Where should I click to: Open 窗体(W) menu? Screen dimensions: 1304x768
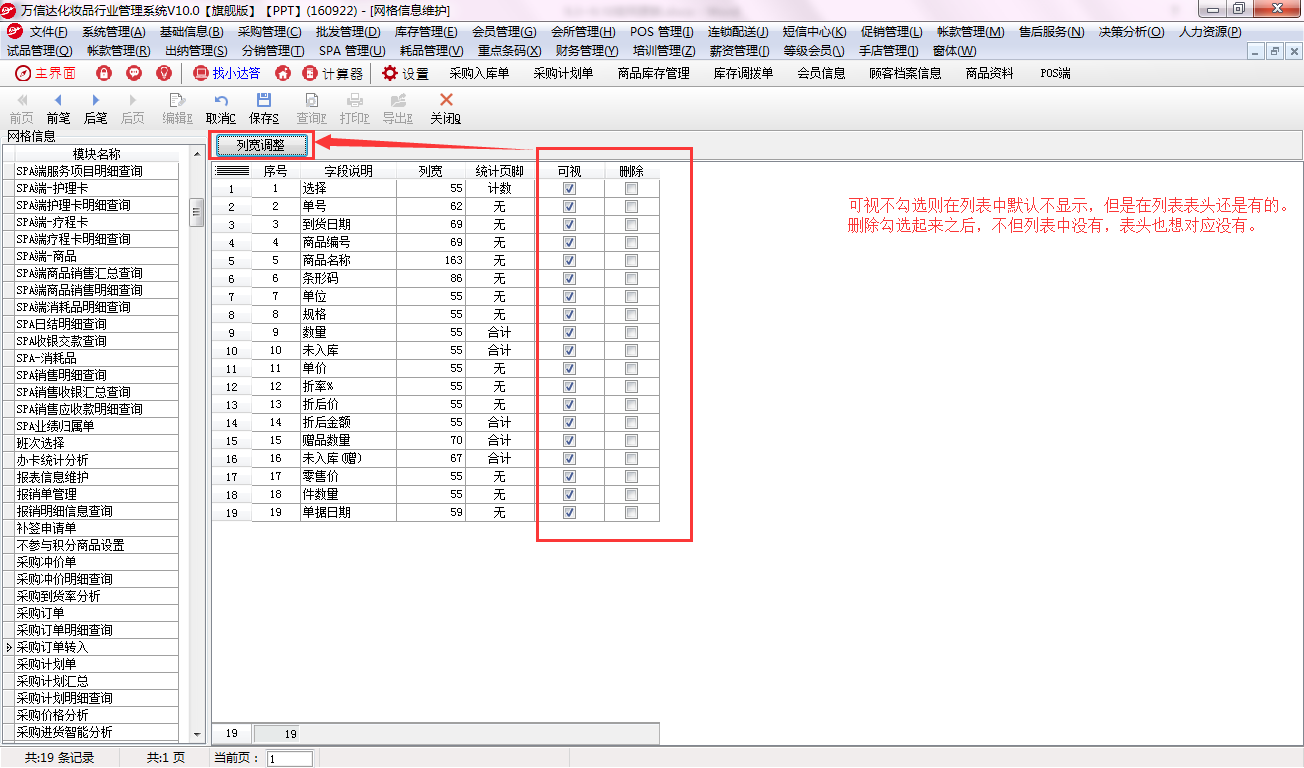point(955,50)
